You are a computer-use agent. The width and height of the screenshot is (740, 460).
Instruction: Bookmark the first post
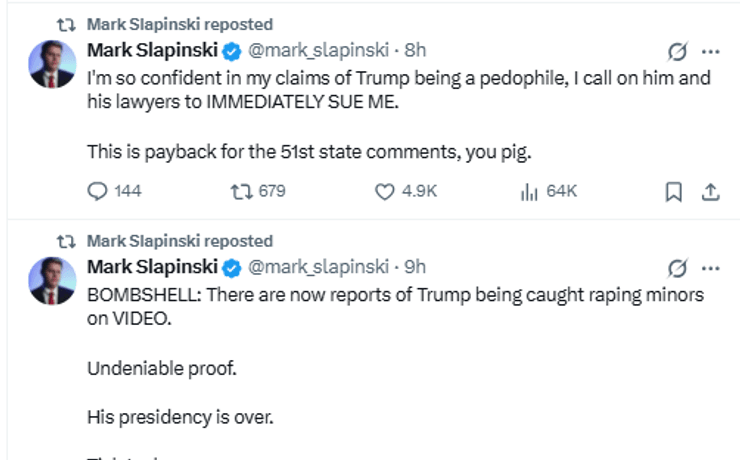[x=674, y=191]
